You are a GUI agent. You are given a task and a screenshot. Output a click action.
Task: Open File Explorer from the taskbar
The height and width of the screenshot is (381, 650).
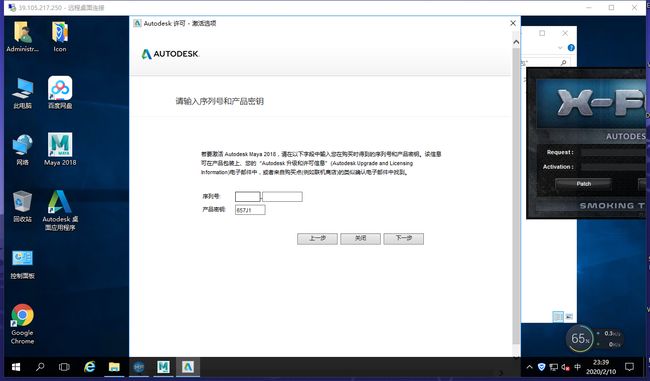click(x=114, y=367)
